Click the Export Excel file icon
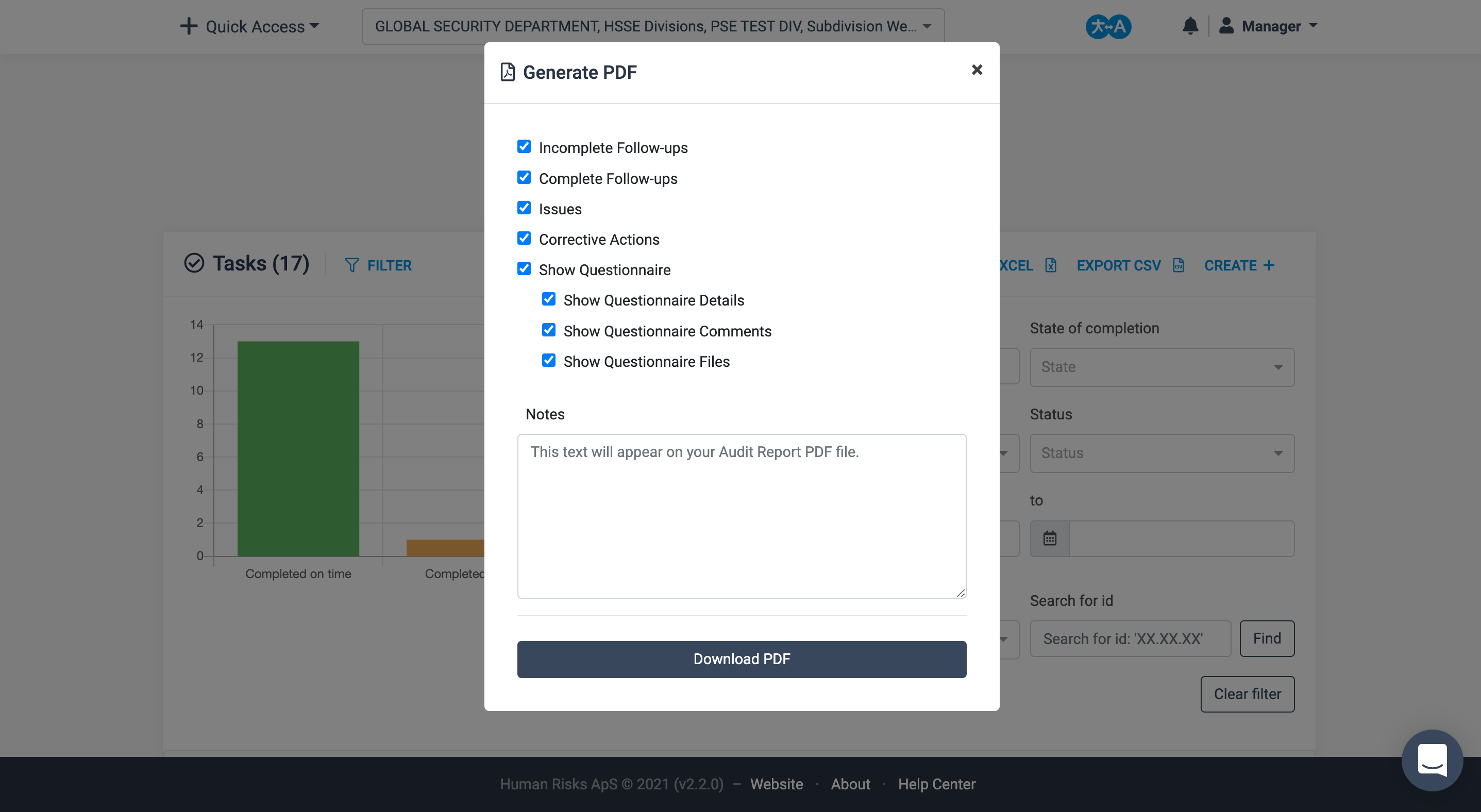This screenshot has height=812, width=1481. (x=1051, y=265)
